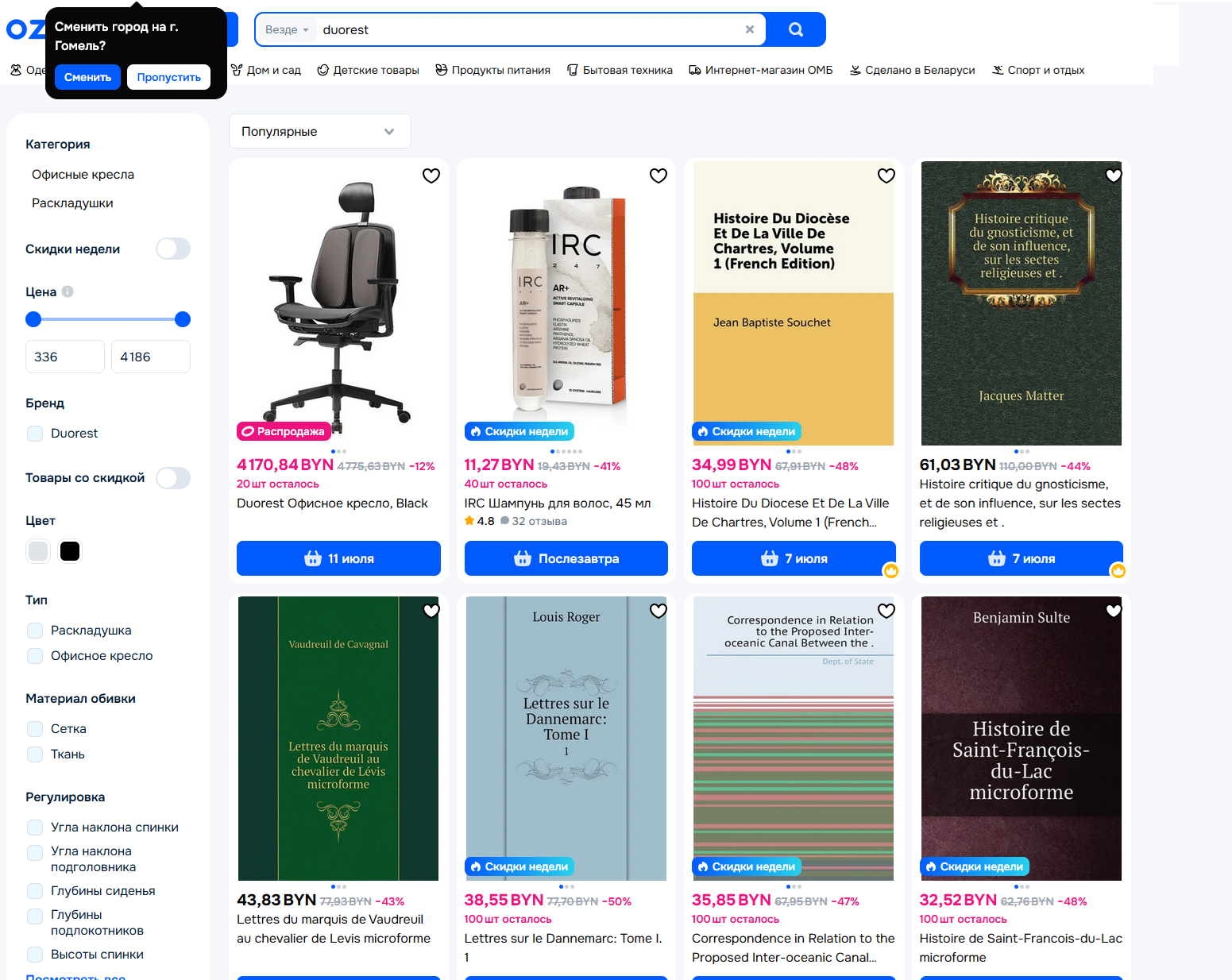
Task: Click the Распродажа badge on the Duorest chair
Action: tap(284, 431)
